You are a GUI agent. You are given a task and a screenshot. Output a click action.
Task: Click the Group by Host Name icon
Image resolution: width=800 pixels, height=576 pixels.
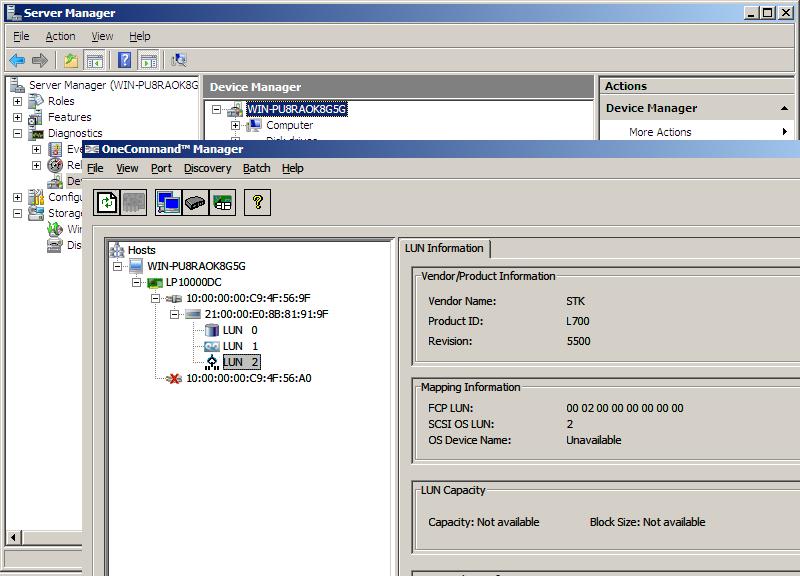click(168, 203)
